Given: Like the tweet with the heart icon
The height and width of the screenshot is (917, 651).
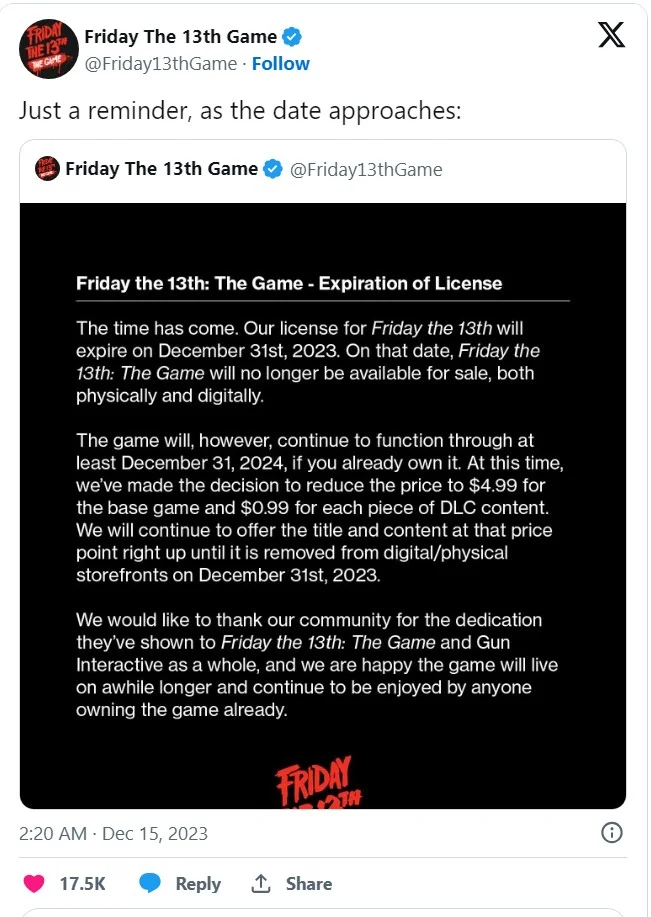Looking at the screenshot, I should pyautogui.click(x=34, y=883).
